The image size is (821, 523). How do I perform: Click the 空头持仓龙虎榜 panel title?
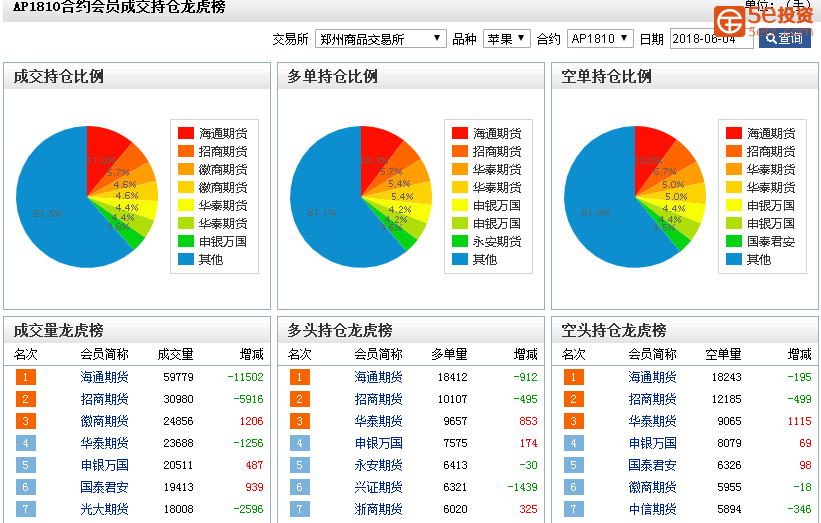(614, 330)
